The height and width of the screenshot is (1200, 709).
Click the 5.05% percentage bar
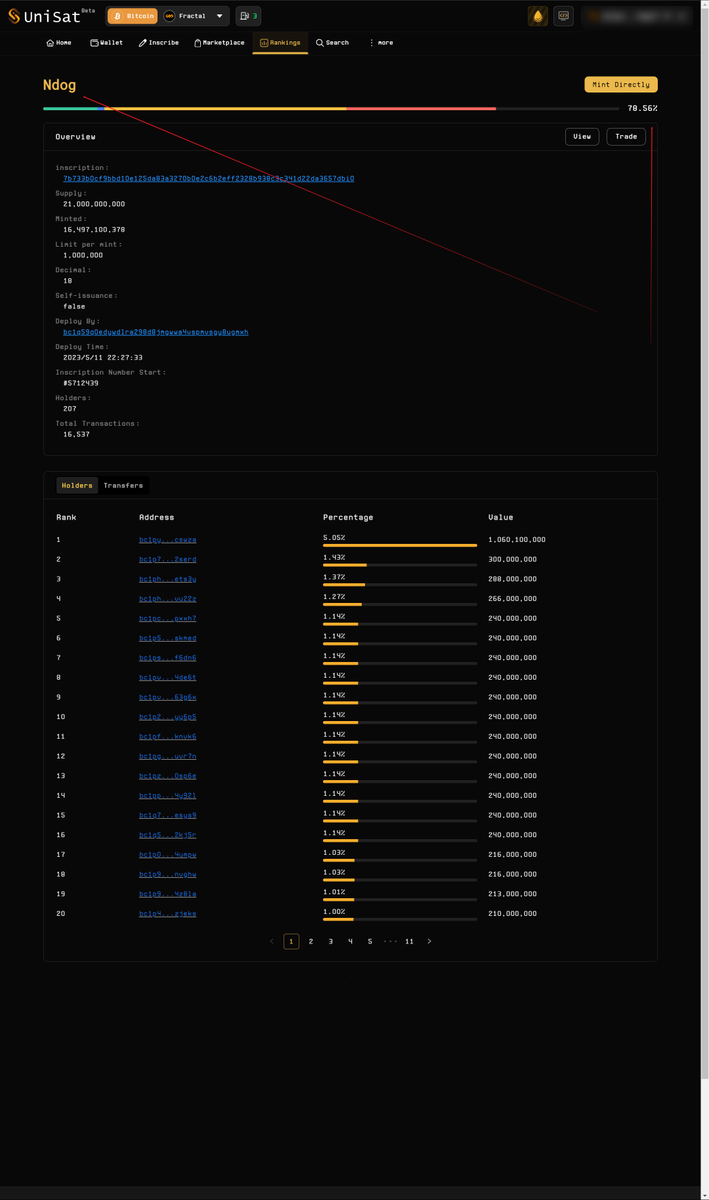pos(400,546)
